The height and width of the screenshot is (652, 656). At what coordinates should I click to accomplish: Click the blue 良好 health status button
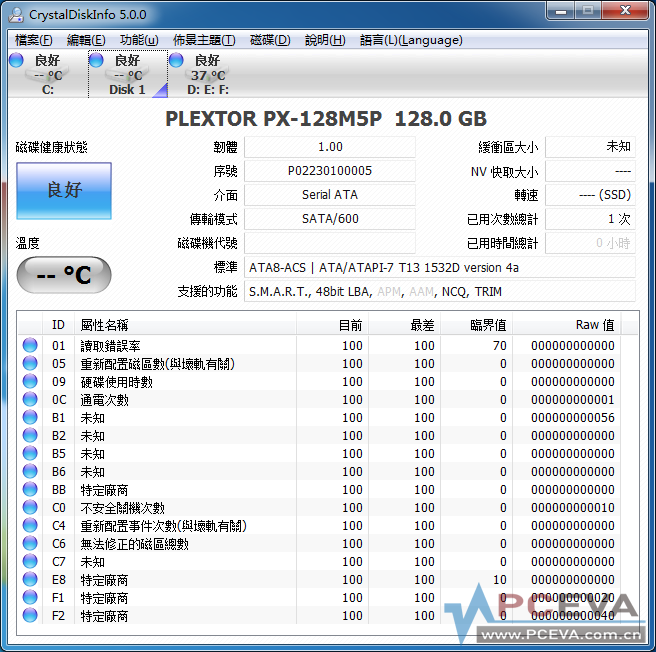point(64,191)
